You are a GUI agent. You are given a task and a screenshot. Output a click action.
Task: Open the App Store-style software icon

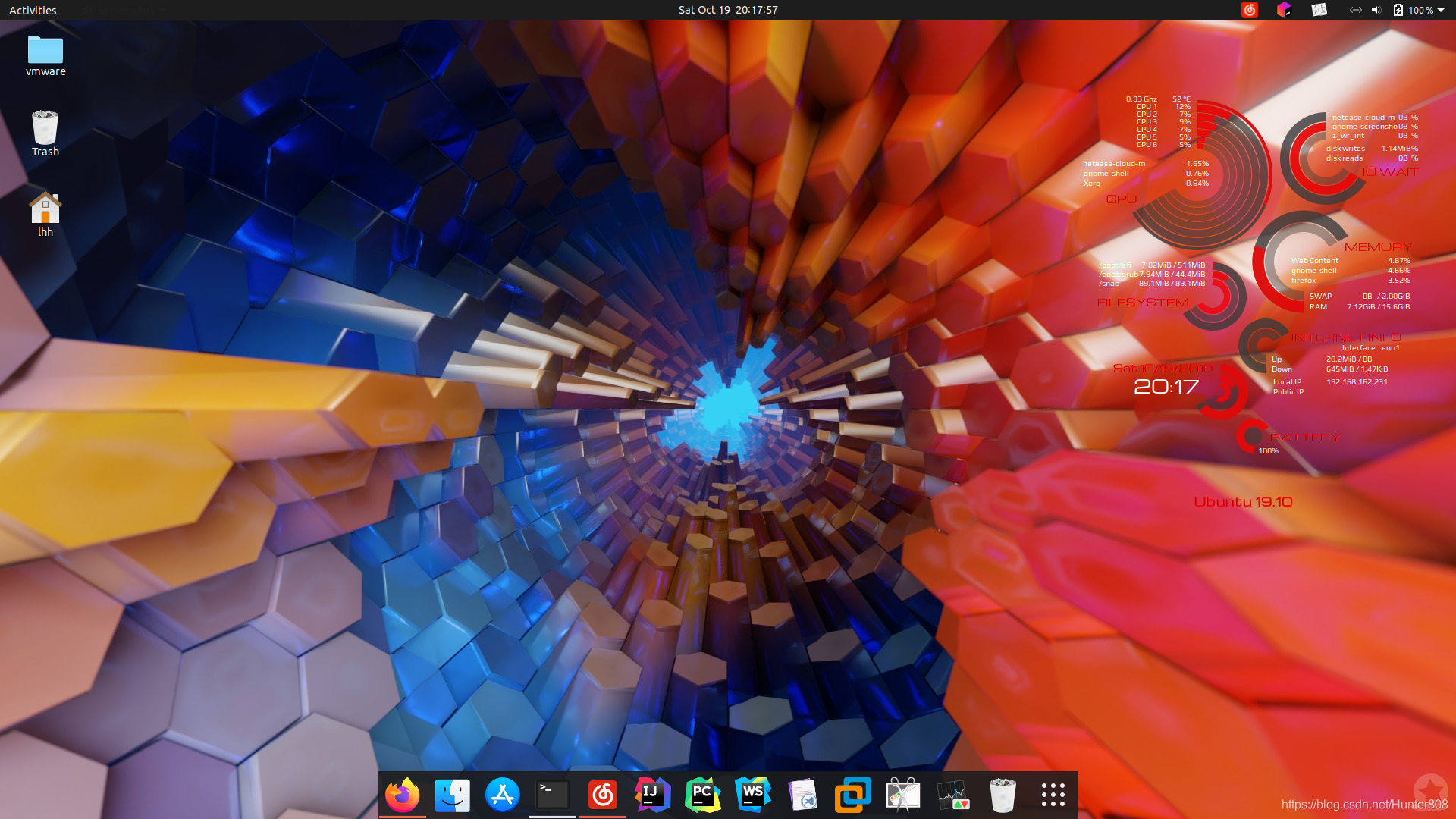tap(502, 795)
